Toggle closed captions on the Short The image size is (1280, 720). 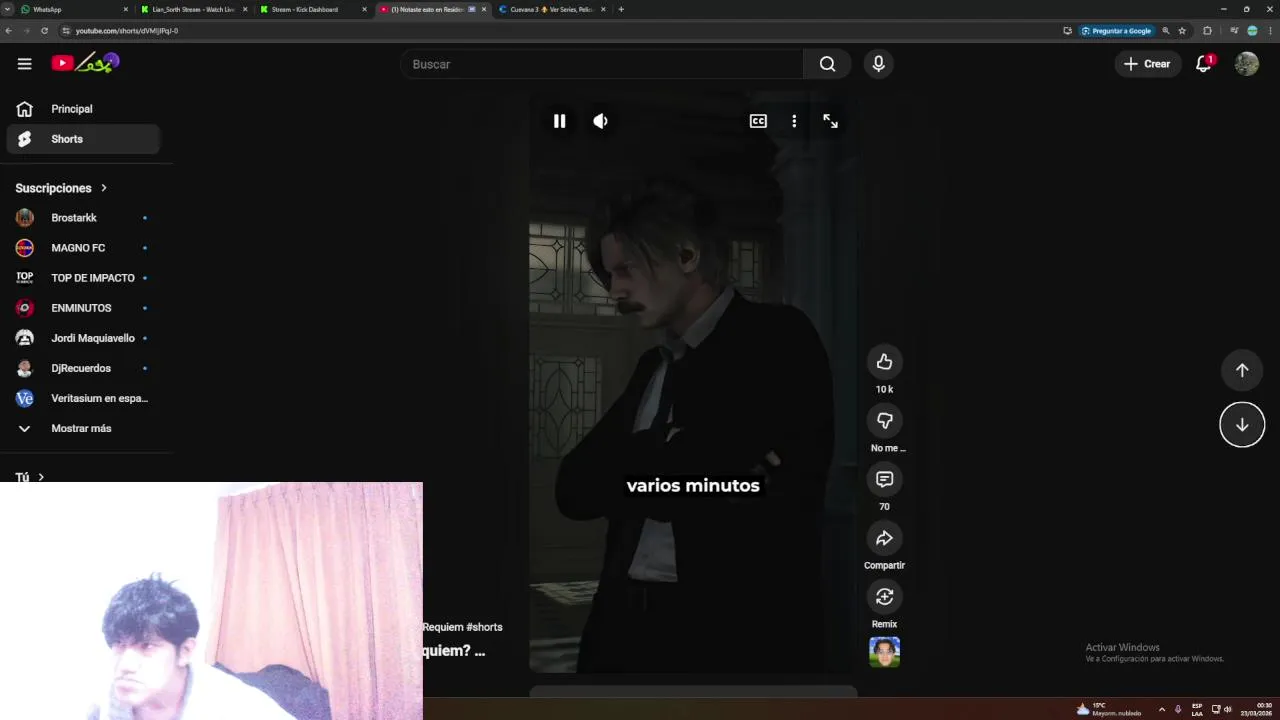(758, 121)
